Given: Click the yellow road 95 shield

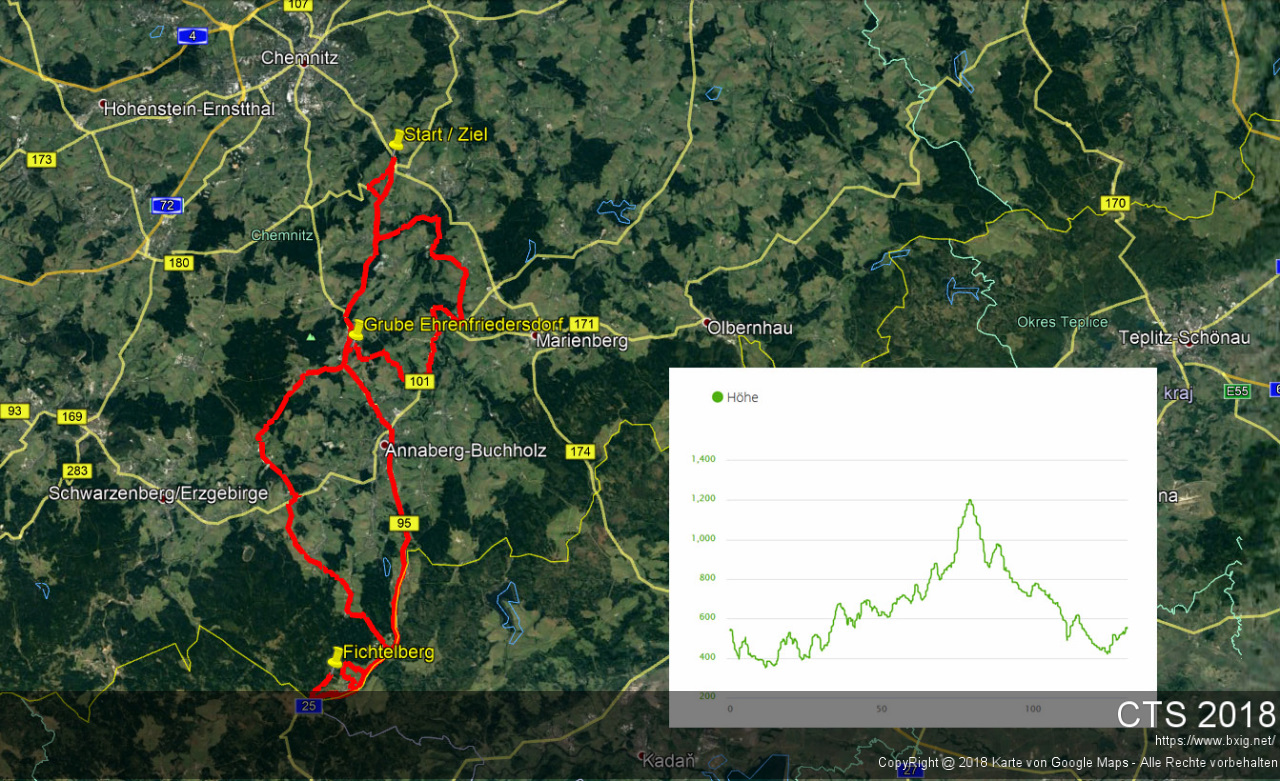Looking at the screenshot, I should 403,523.
